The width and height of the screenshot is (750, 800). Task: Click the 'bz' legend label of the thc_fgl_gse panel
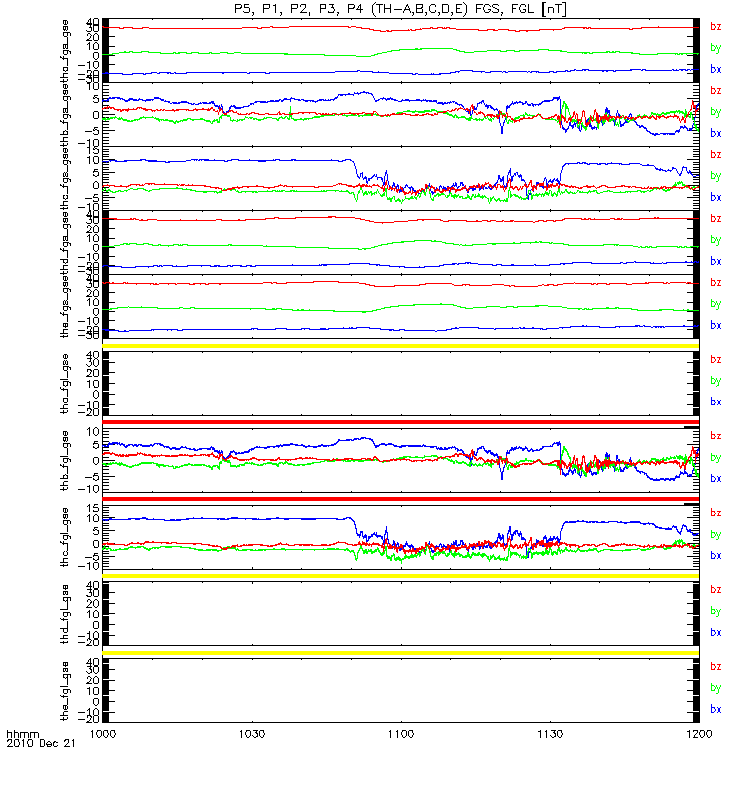coord(715,513)
